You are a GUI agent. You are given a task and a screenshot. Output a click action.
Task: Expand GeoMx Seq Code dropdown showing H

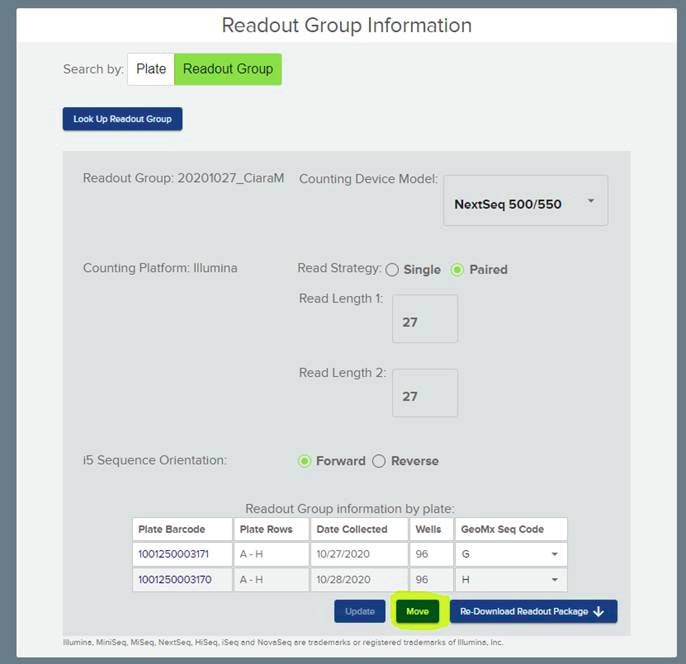pos(510,580)
